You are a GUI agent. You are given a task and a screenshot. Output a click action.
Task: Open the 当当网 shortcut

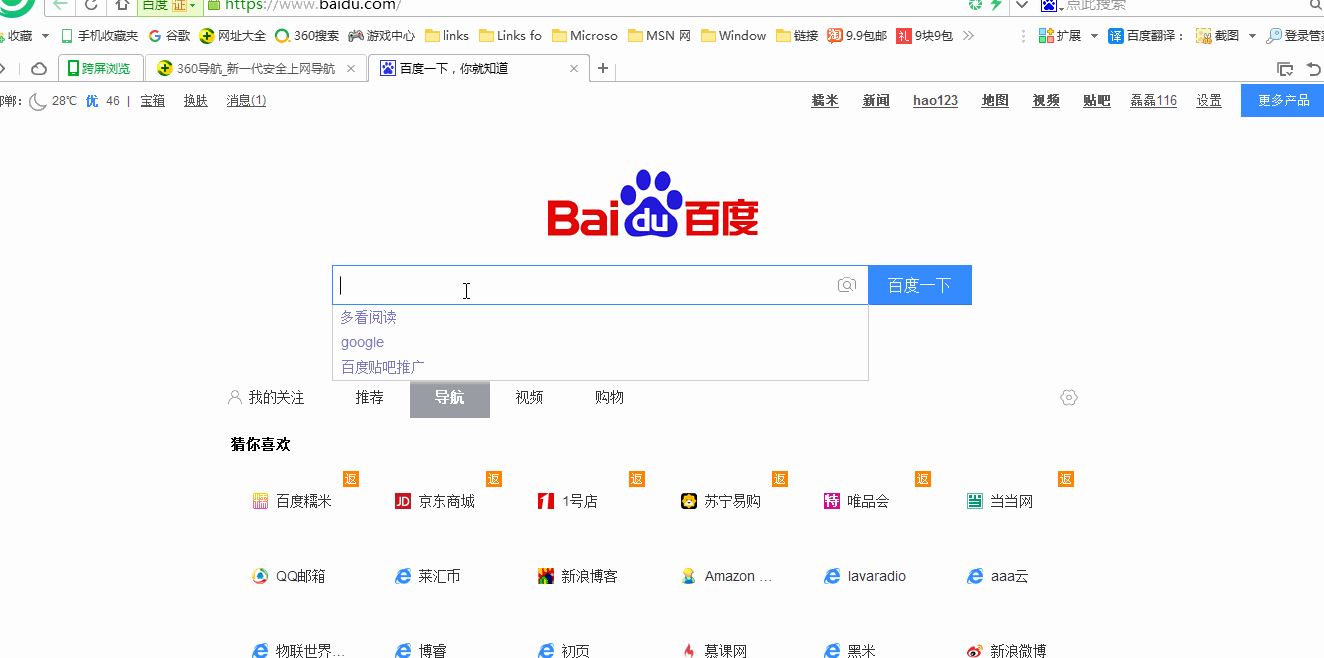(1000, 501)
